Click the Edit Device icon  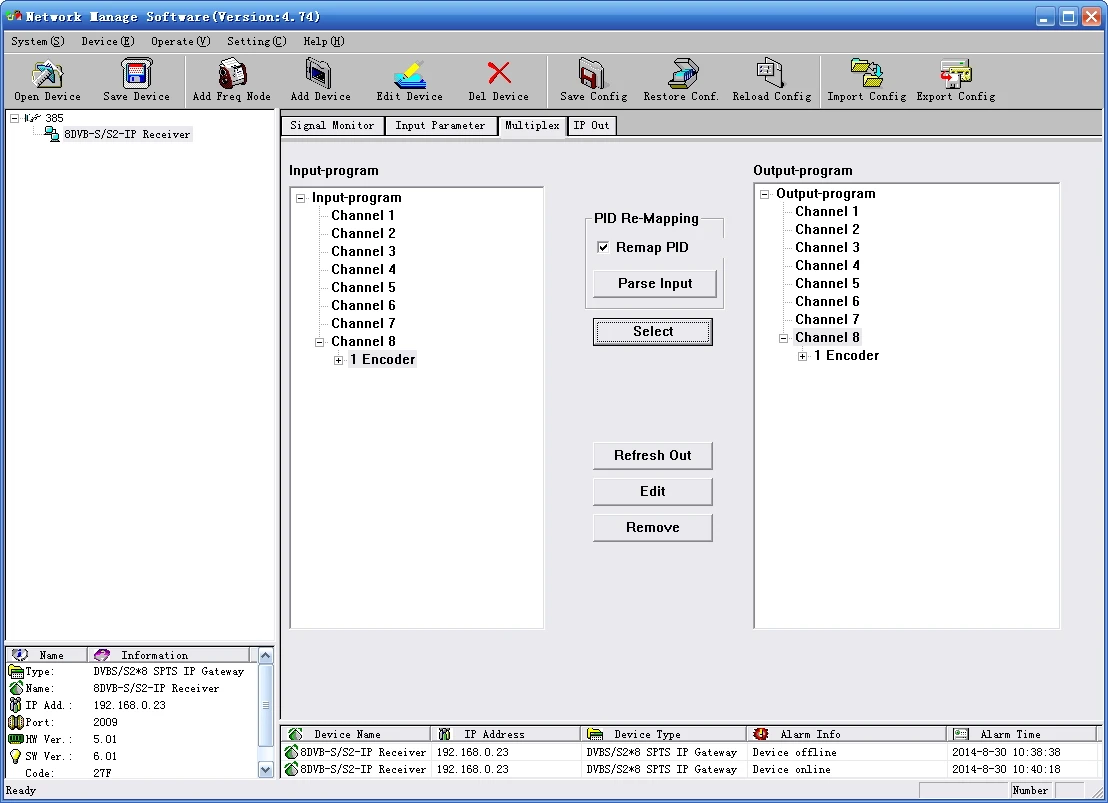(410, 74)
